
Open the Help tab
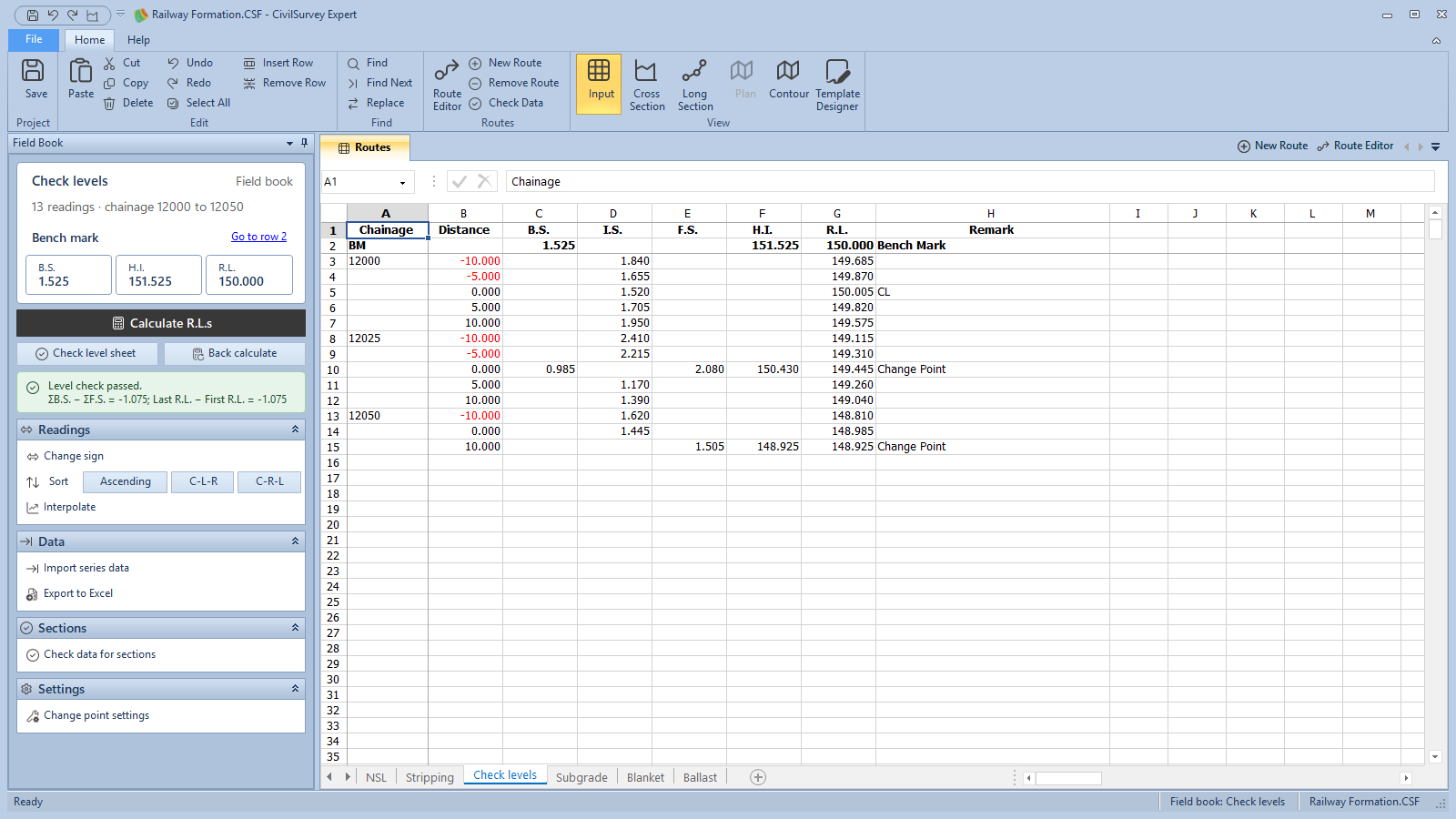[x=138, y=40]
